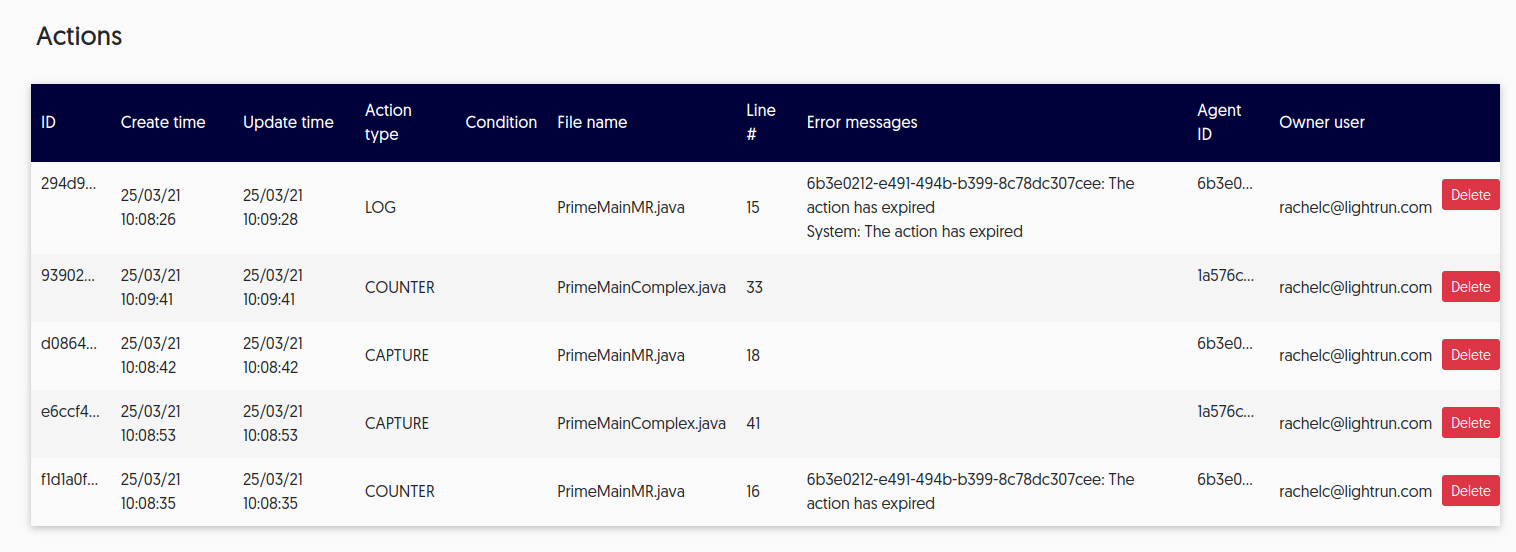
Task: Sort by the Action type column header
Action: pos(388,122)
